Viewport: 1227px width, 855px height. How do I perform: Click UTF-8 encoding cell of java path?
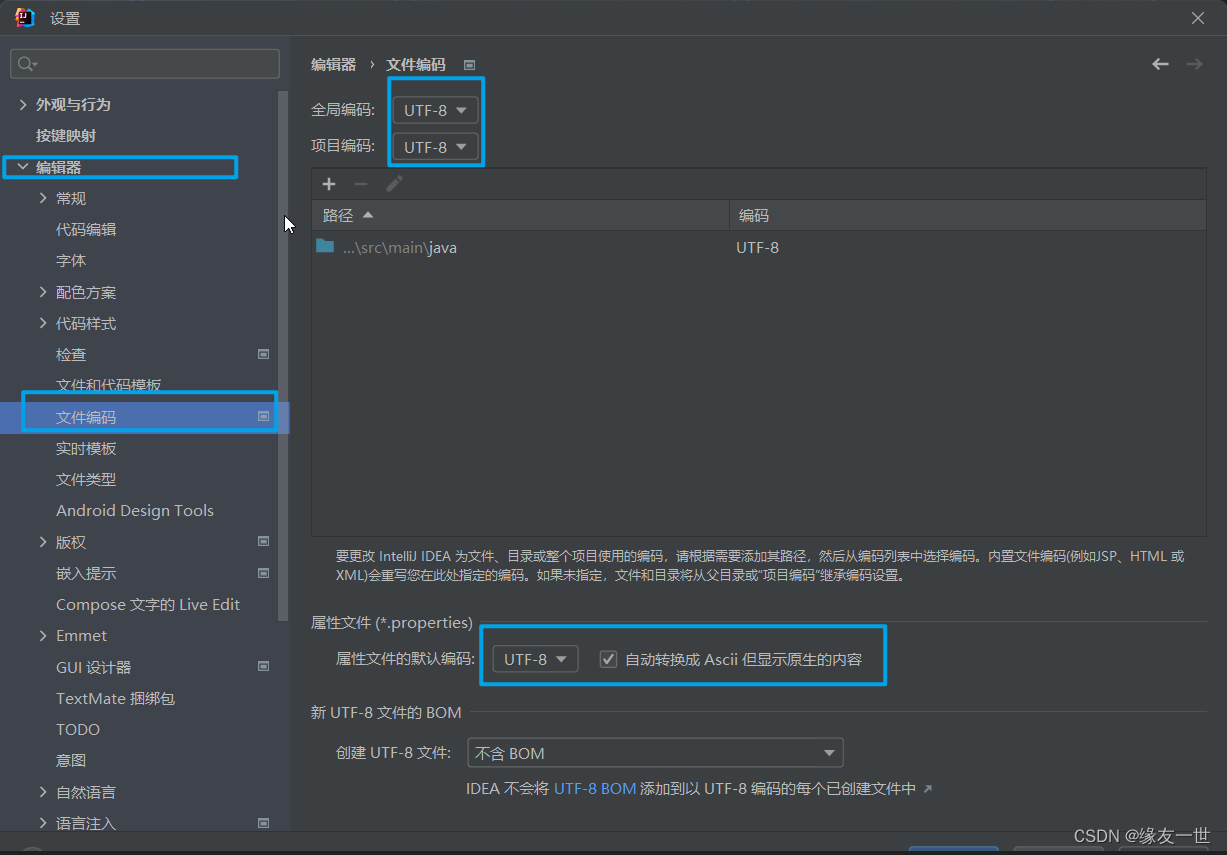pos(757,247)
